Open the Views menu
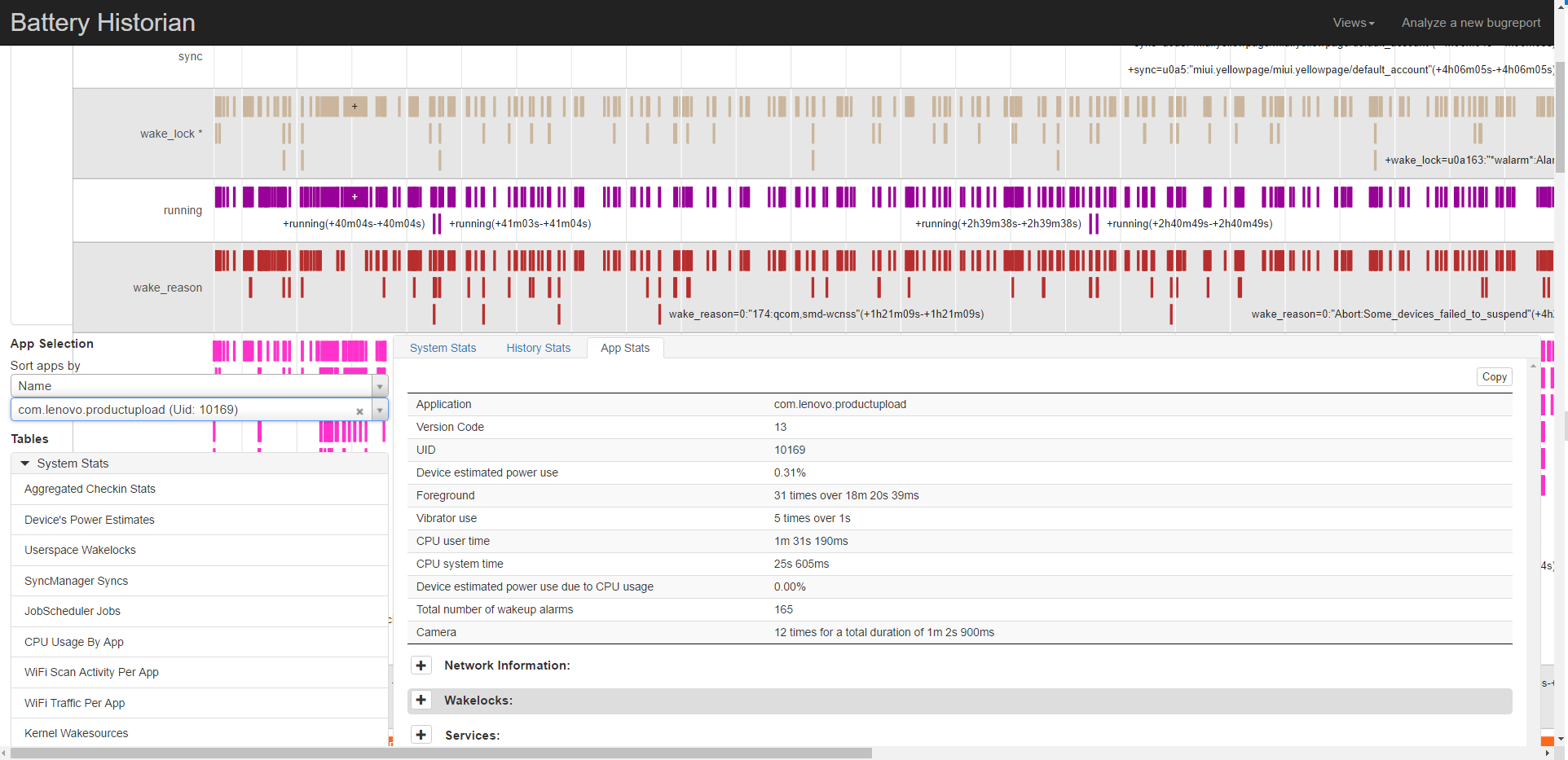 pos(1353,23)
